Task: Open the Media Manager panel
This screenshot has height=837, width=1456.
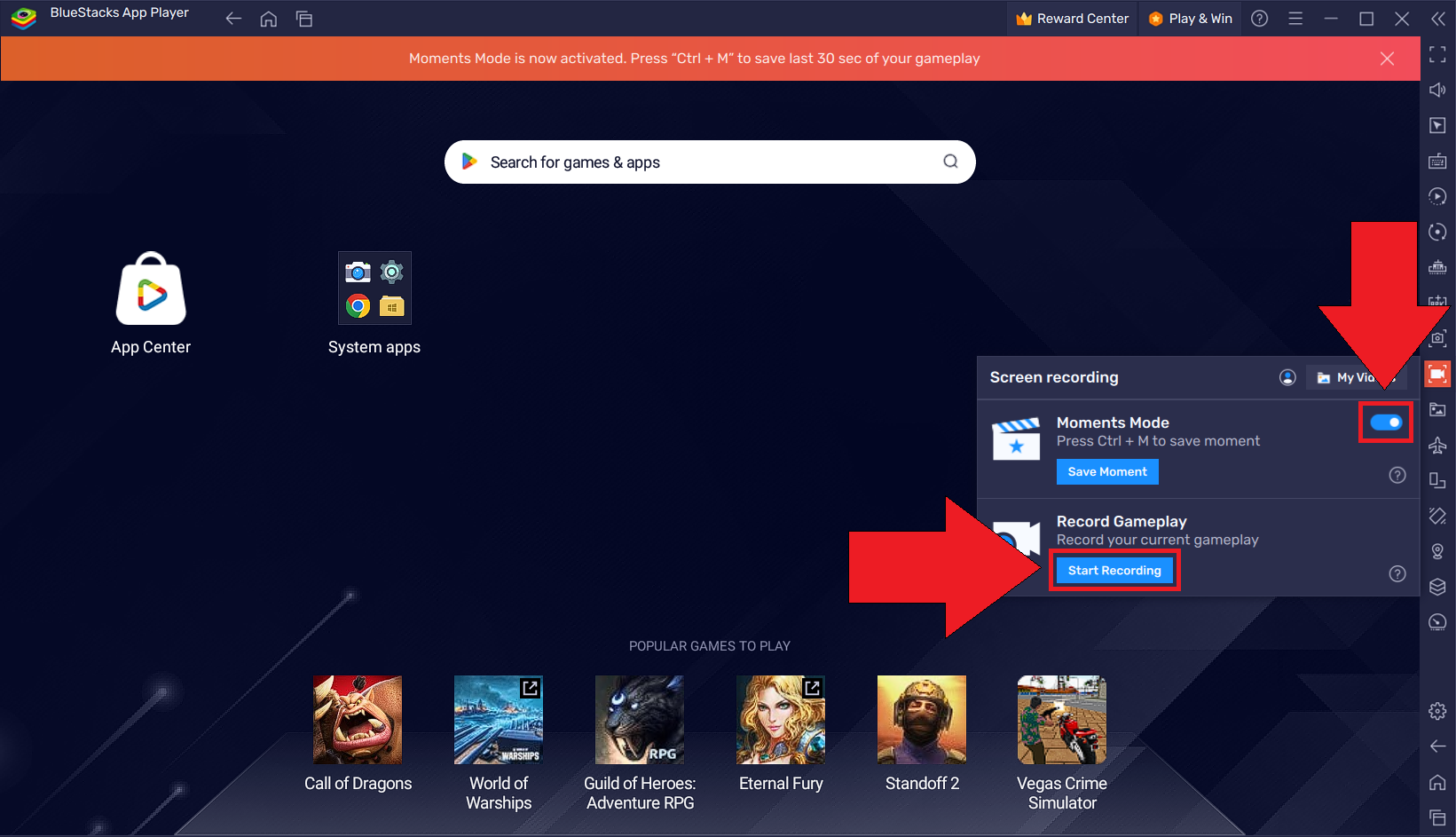Action: point(1437,409)
